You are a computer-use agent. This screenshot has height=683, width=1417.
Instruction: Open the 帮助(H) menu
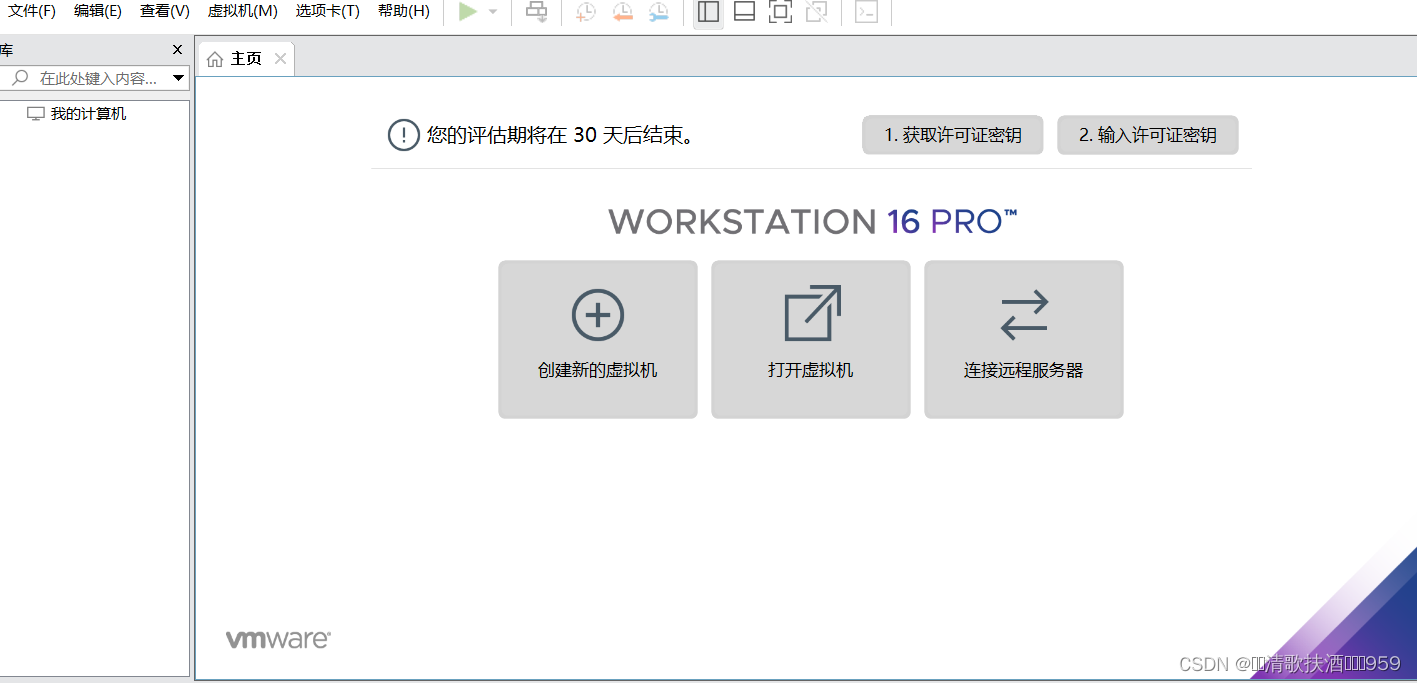[404, 11]
